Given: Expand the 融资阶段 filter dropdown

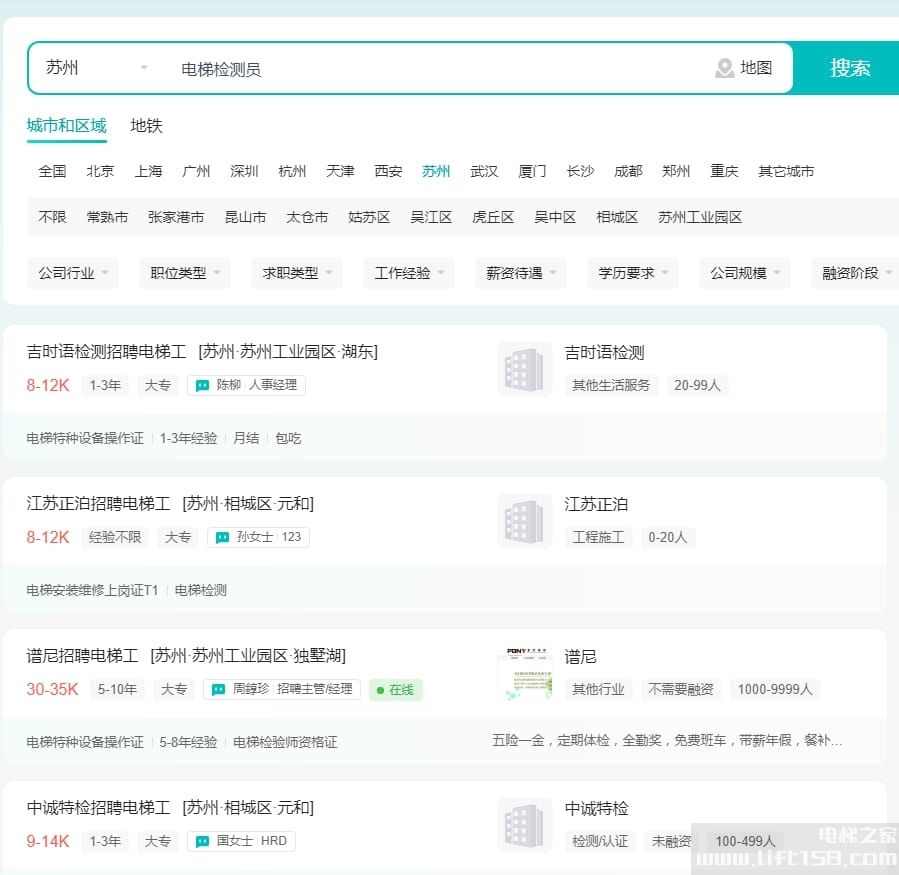Looking at the screenshot, I should 855,273.
